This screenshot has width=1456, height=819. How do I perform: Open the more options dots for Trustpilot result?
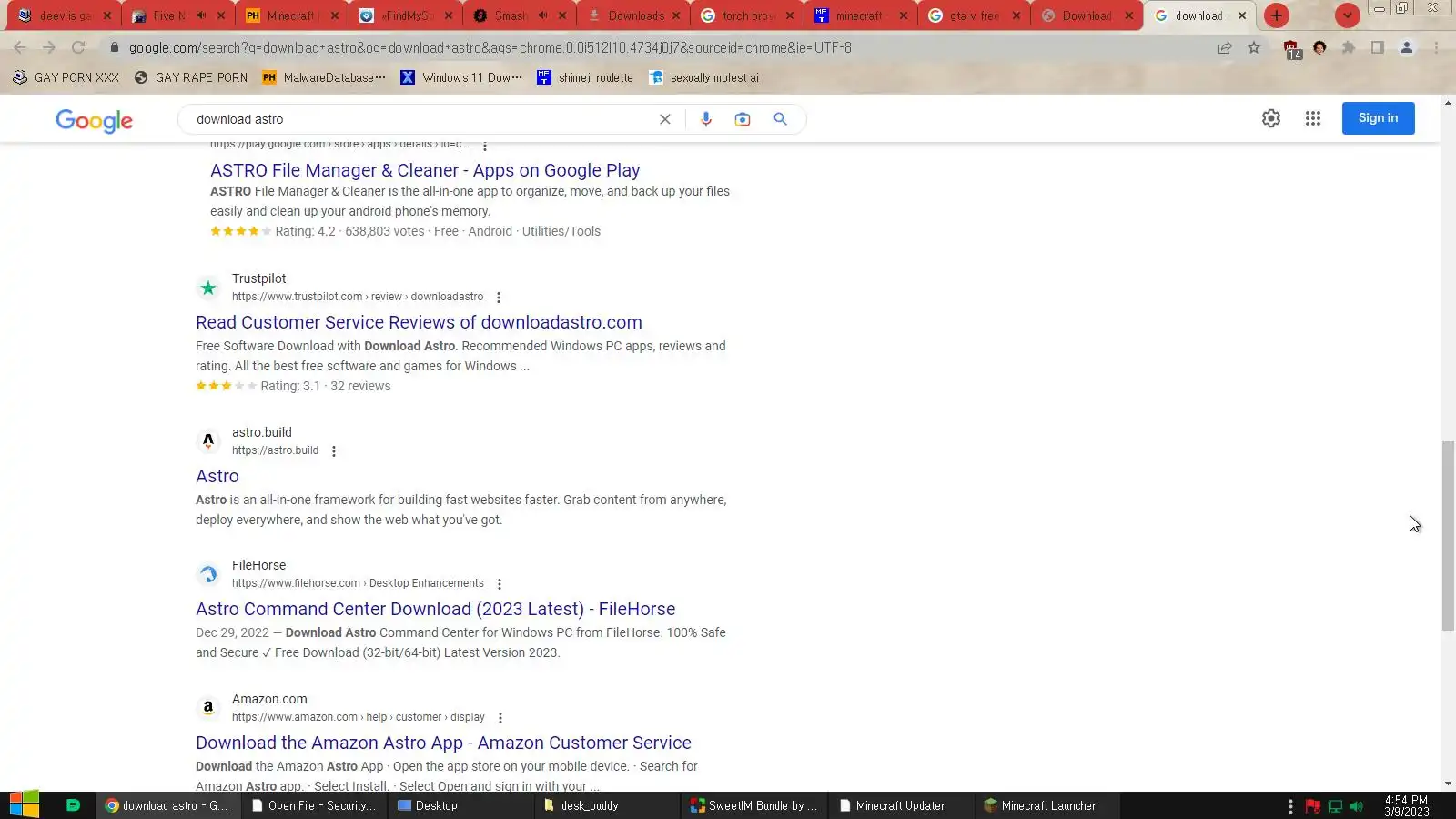coord(499,298)
